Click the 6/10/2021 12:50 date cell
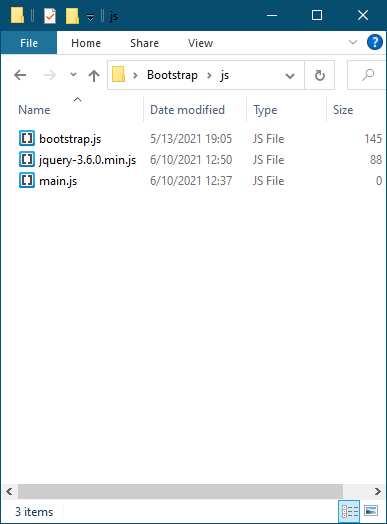This screenshot has height=524, width=387. point(191,160)
